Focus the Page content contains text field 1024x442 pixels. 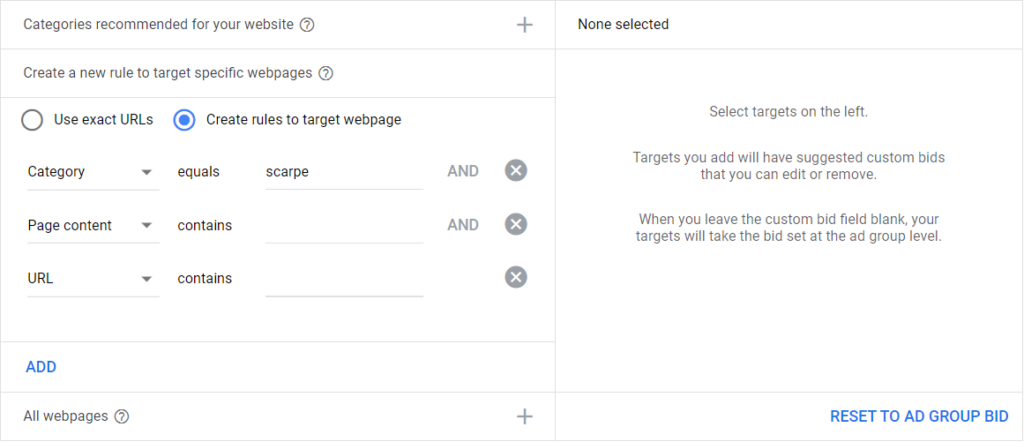tap(344, 226)
